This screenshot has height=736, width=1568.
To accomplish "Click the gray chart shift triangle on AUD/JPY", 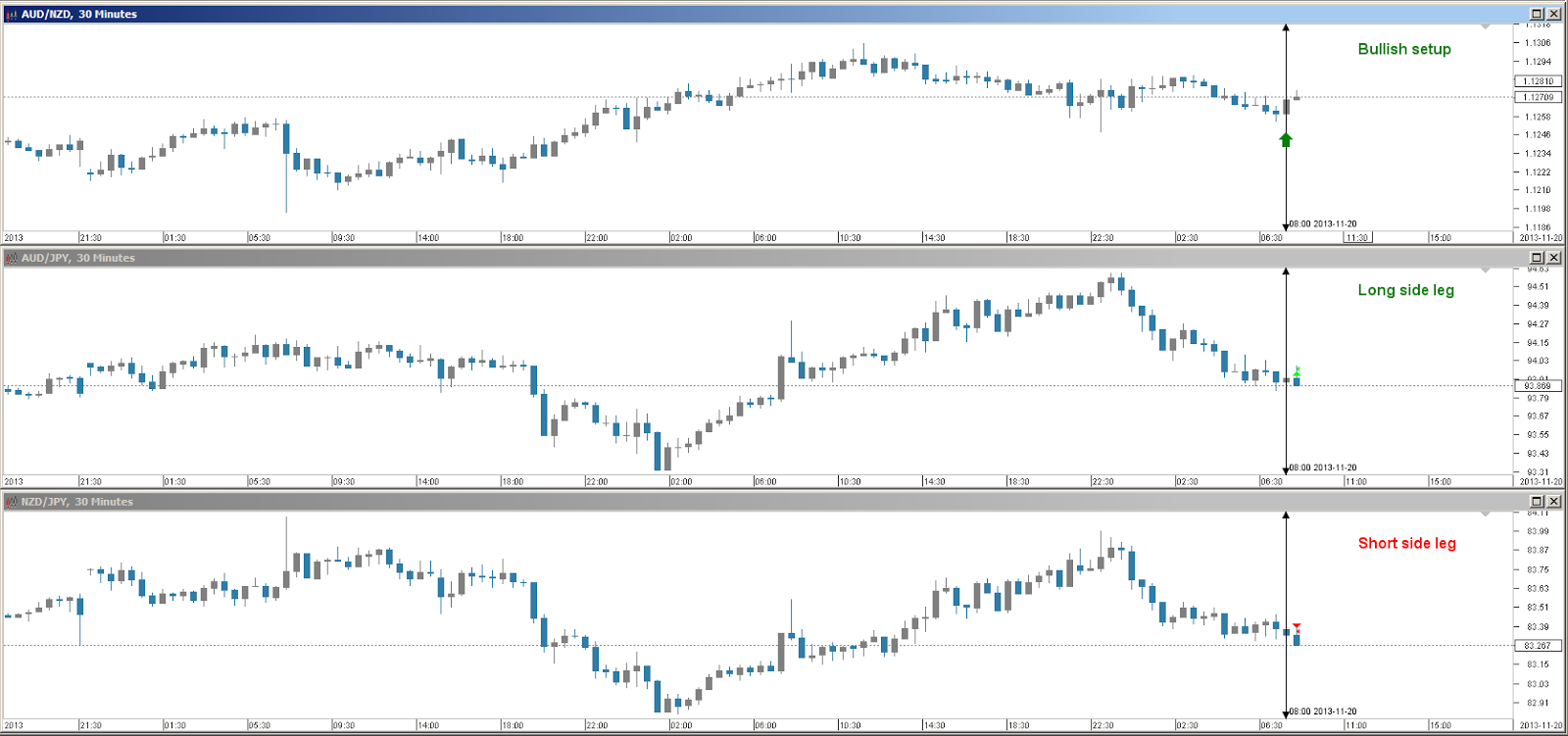I will coord(1485,270).
